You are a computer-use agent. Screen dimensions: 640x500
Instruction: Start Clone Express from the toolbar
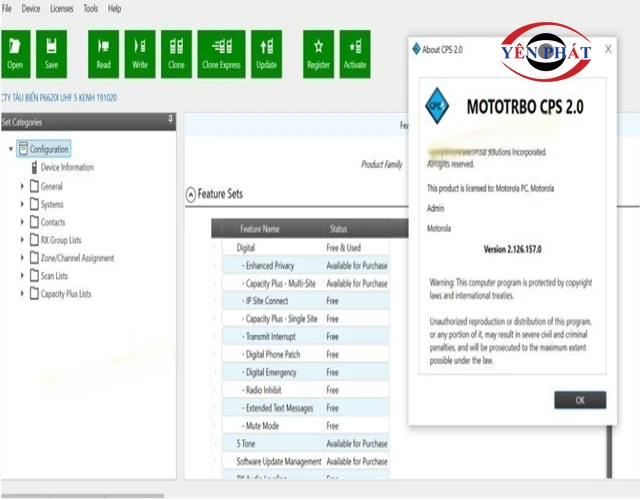(221, 54)
